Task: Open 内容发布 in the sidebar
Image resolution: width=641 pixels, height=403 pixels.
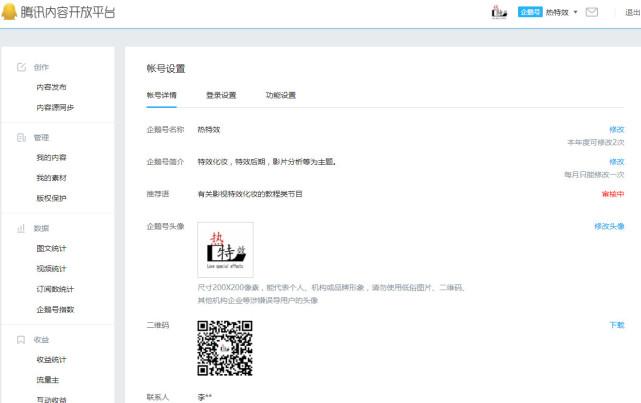Action: pyautogui.click(x=51, y=87)
